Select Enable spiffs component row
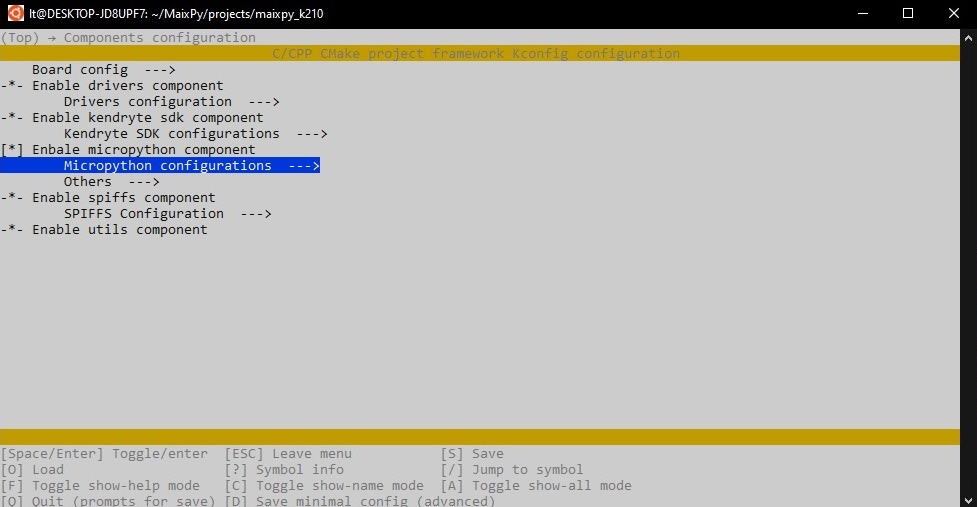The width and height of the screenshot is (977, 507). [x=108, y=198]
